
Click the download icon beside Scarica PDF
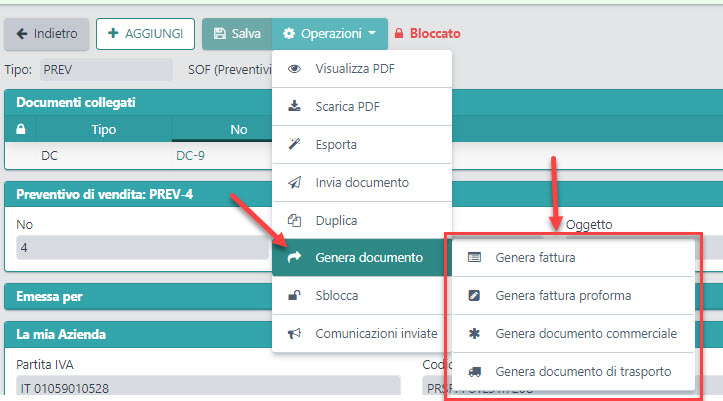(x=294, y=106)
